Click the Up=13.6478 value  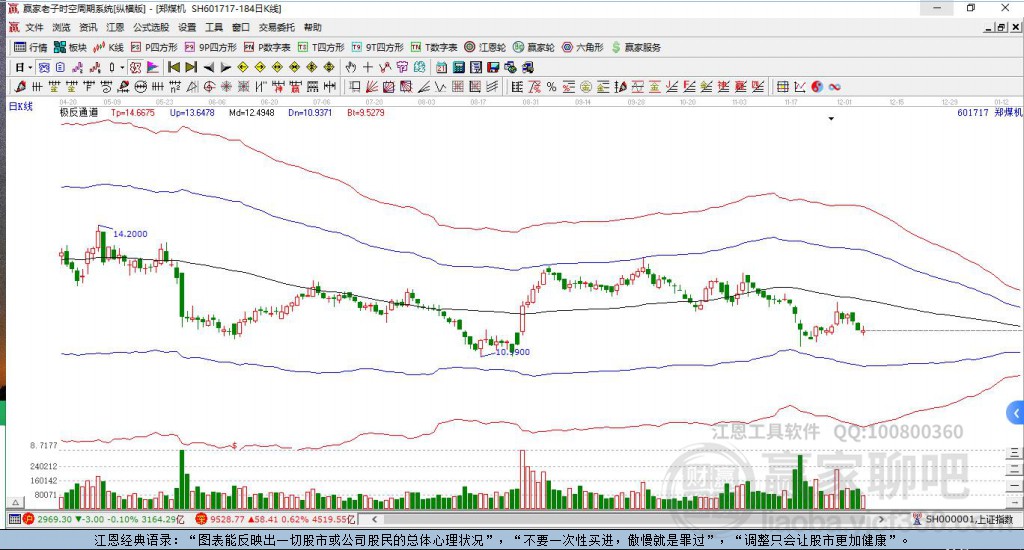click(x=192, y=112)
